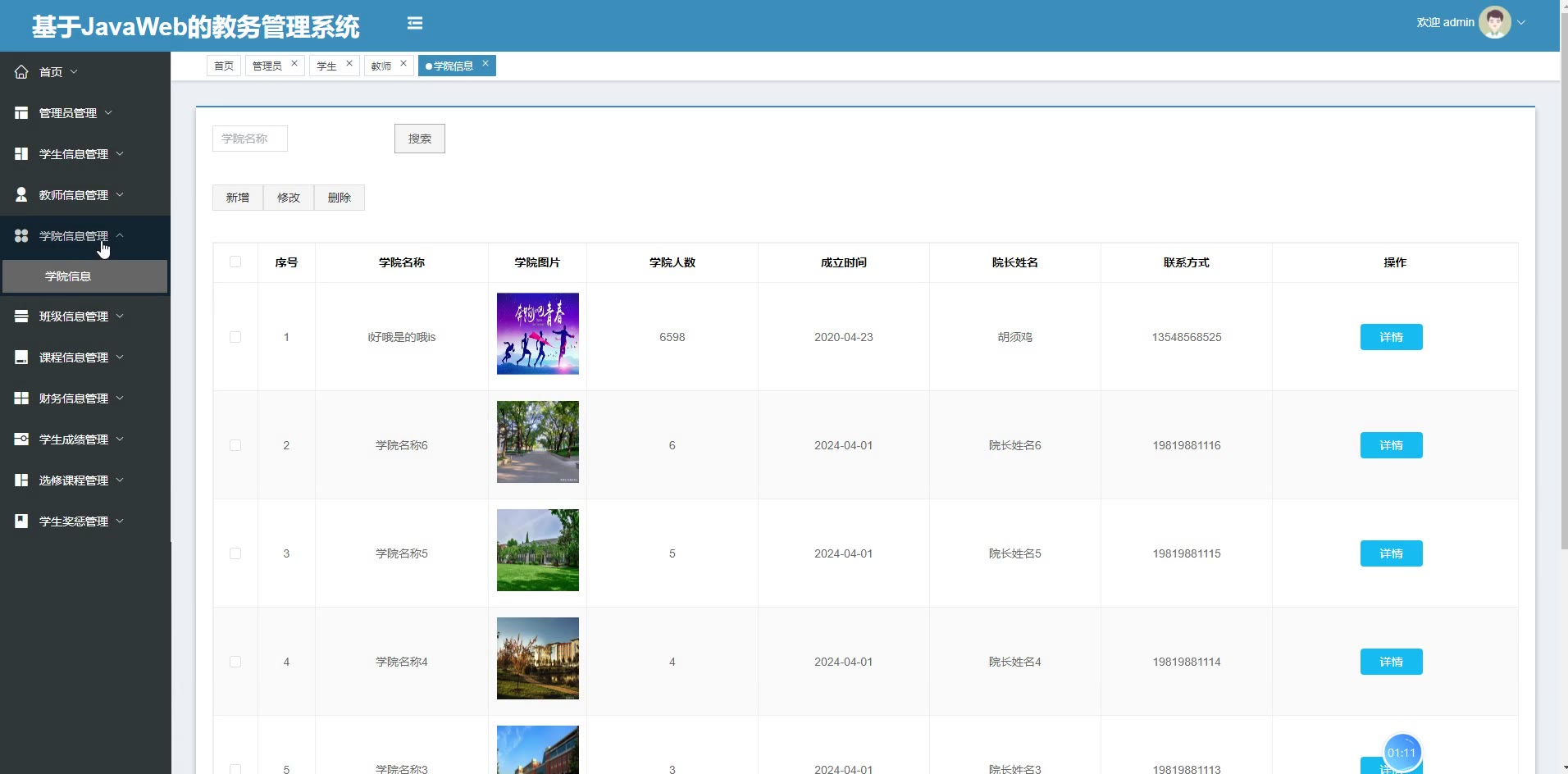1568x774 pixels.
Task: Expand the 管理员管理 menu chevron
Action: point(108,113)
